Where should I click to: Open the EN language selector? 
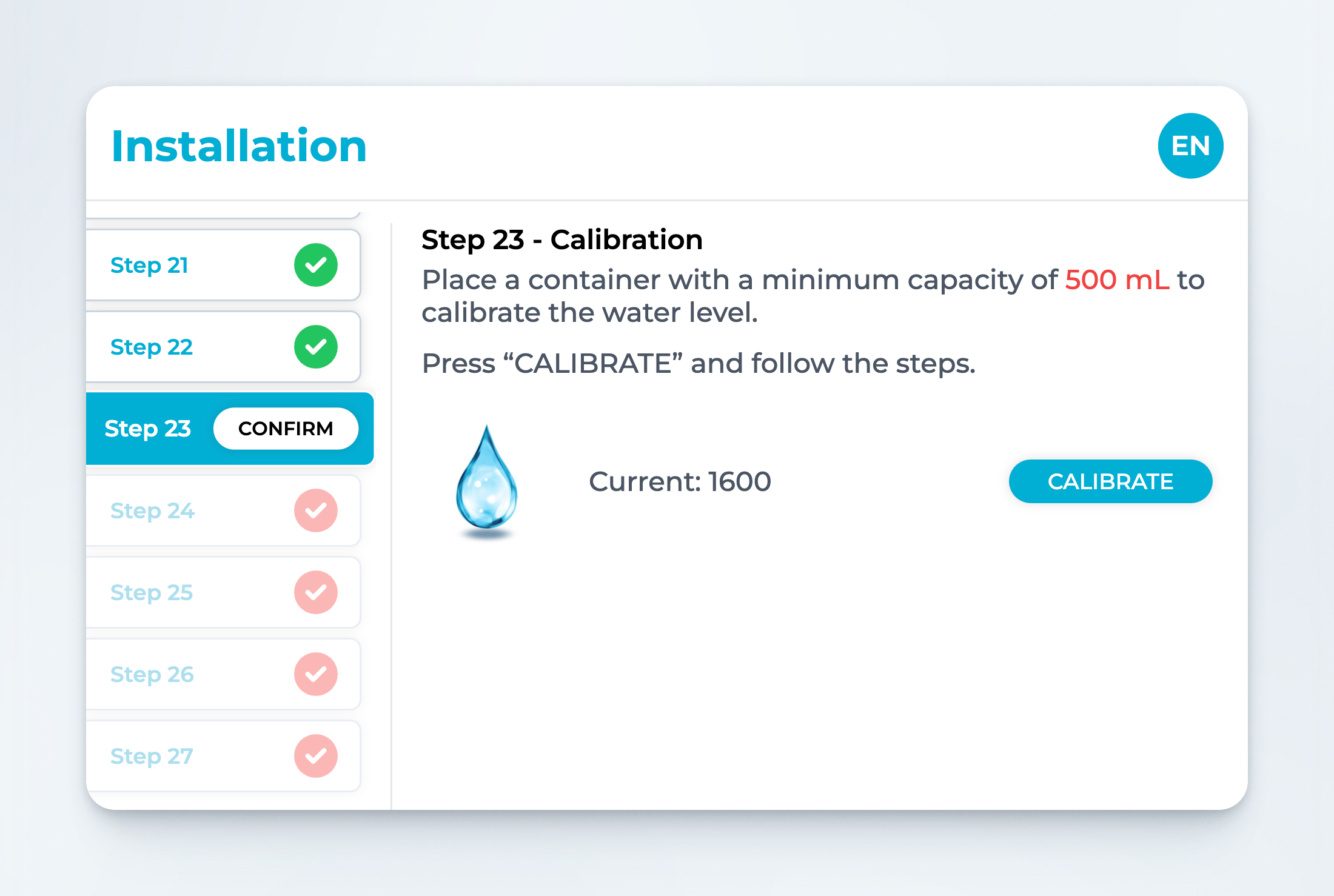tap(1190, 146)
